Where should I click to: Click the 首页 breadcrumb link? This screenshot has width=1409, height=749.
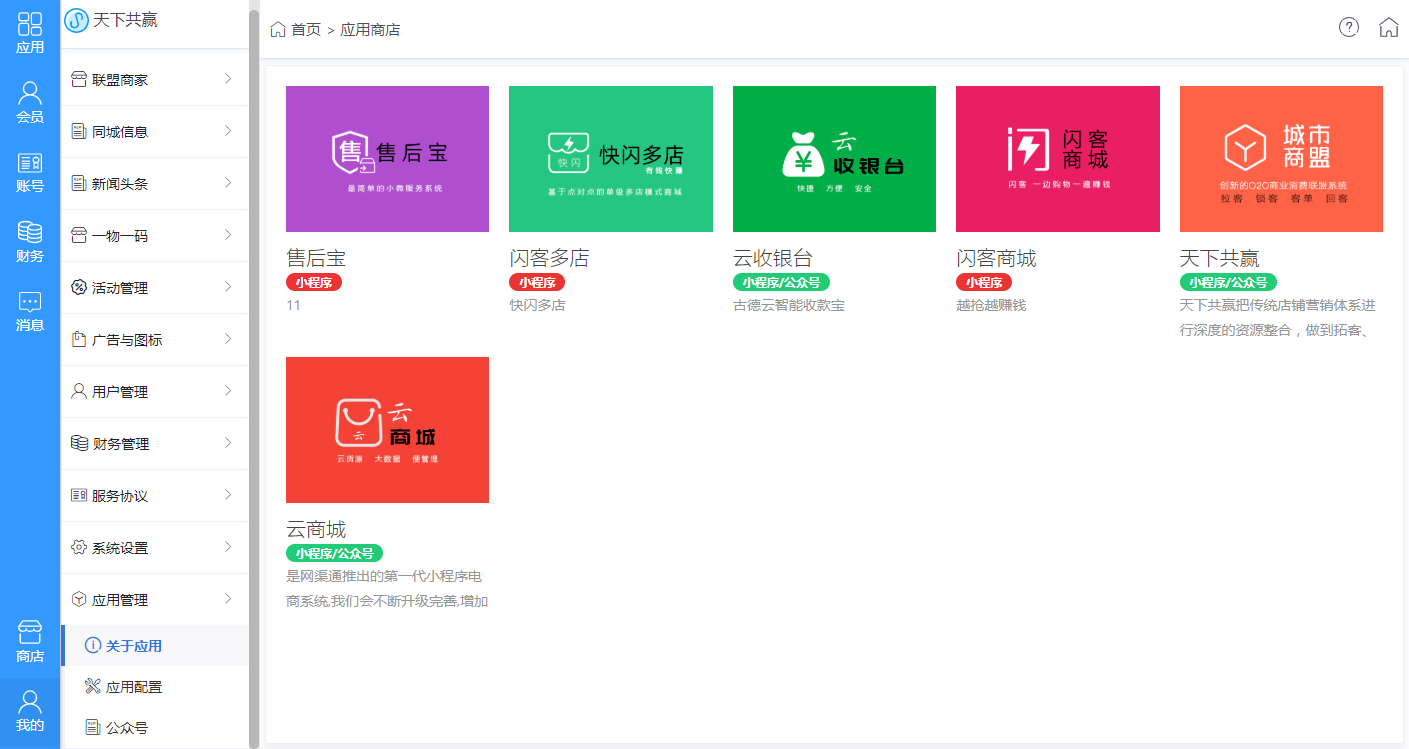tap(305, 30)
